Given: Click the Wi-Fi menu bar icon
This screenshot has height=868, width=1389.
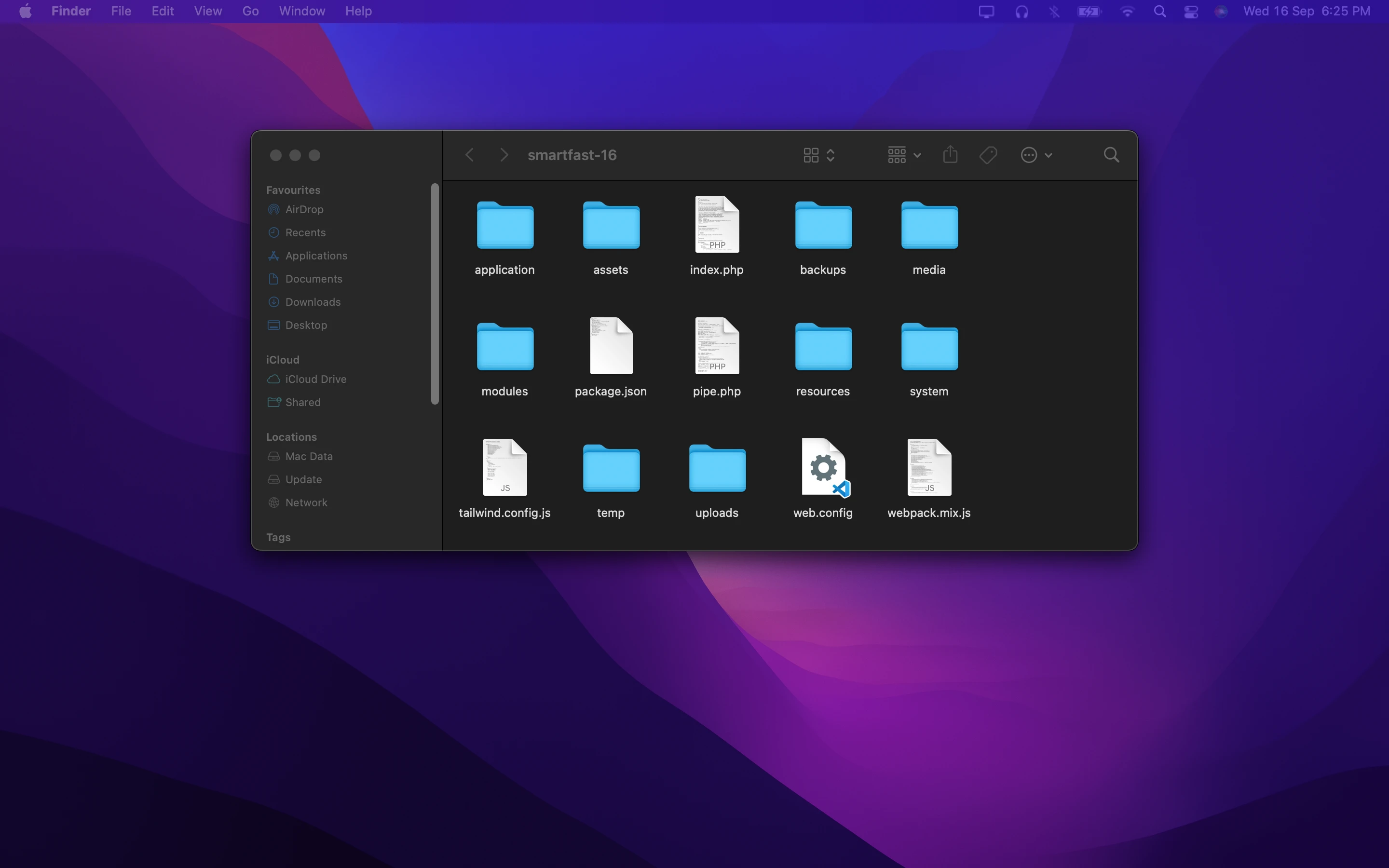Looking at the screenshot, I should pyautogui.click(x=1127, y=12).
